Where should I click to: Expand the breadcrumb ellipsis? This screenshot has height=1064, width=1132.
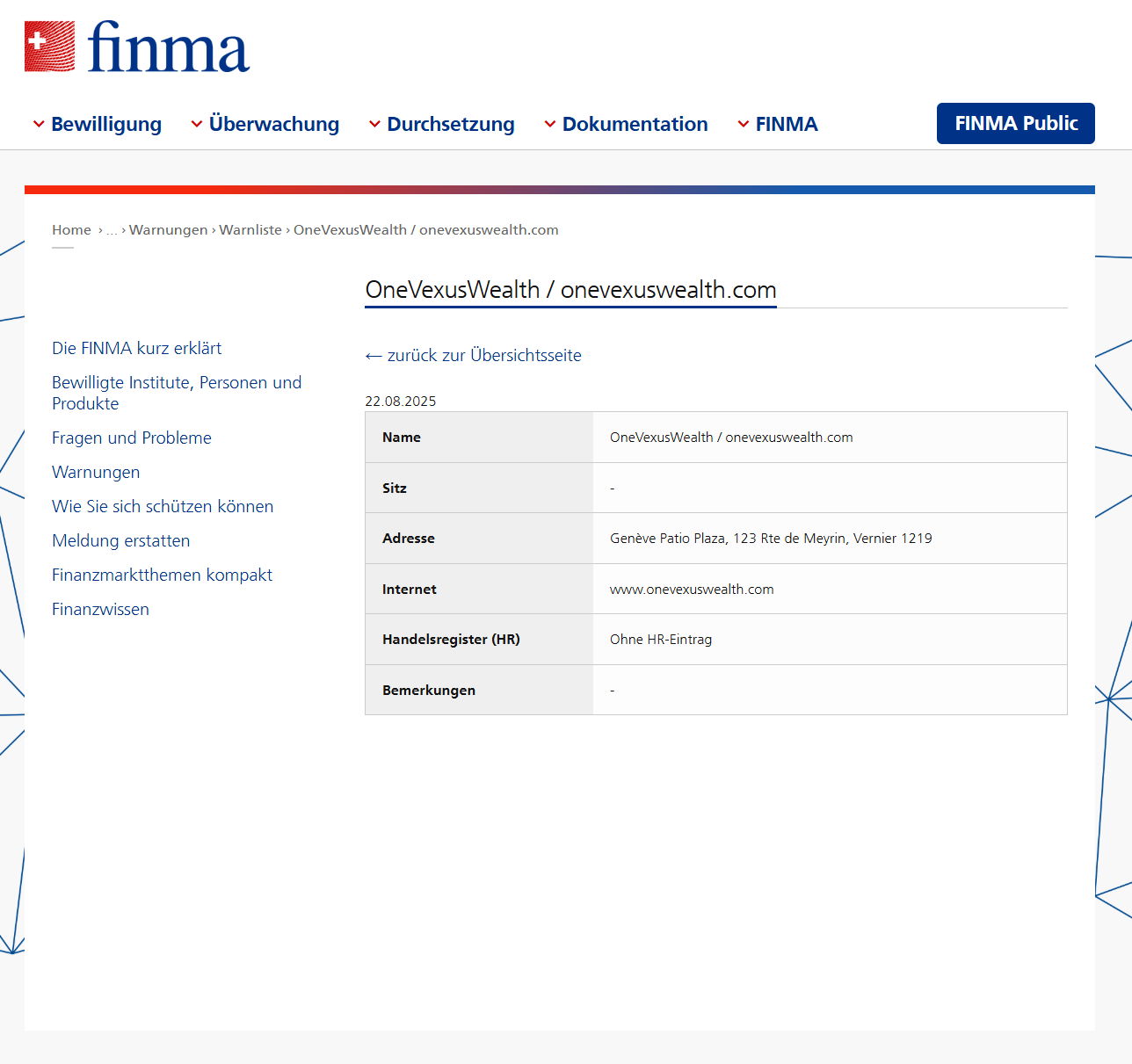click(x=112, y=230)
